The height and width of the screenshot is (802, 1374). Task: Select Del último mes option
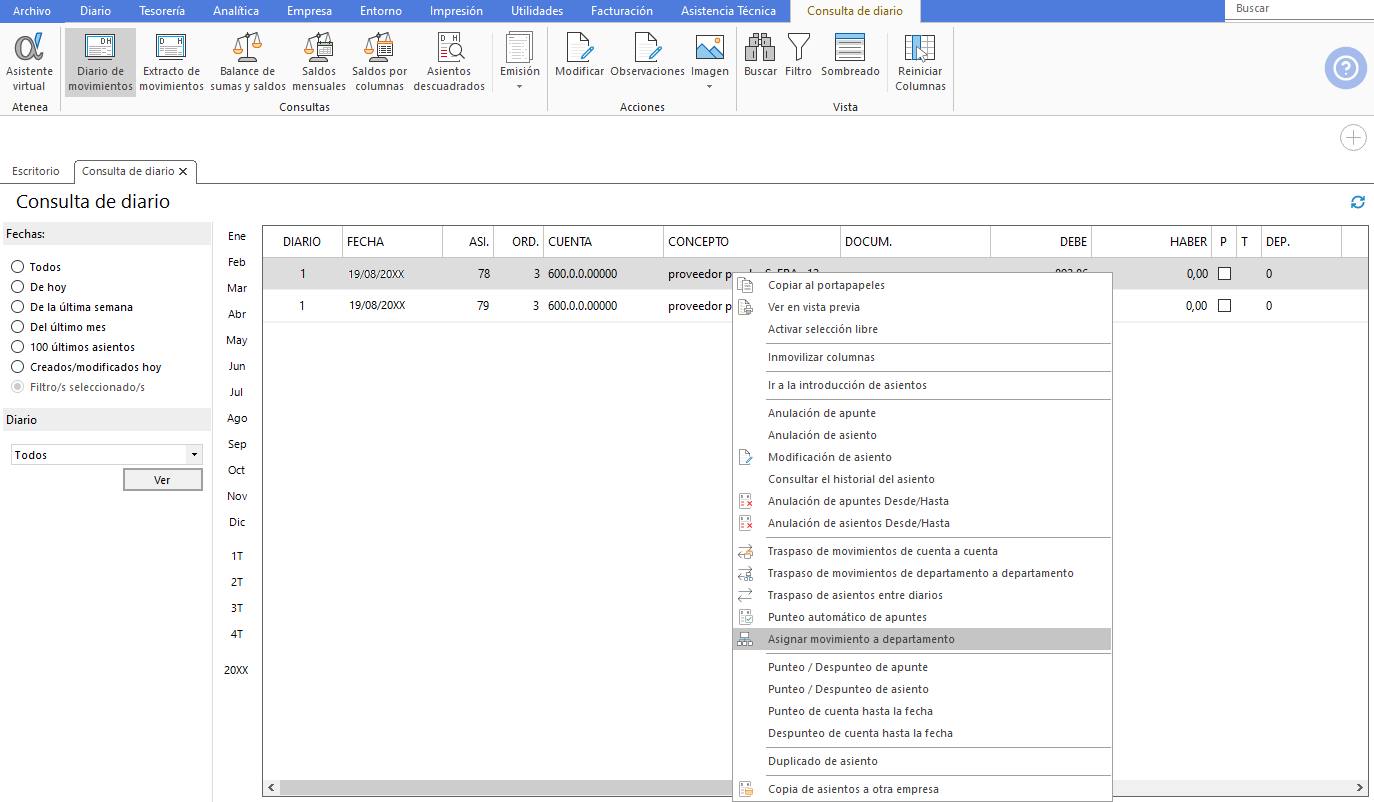coord(17,327)
